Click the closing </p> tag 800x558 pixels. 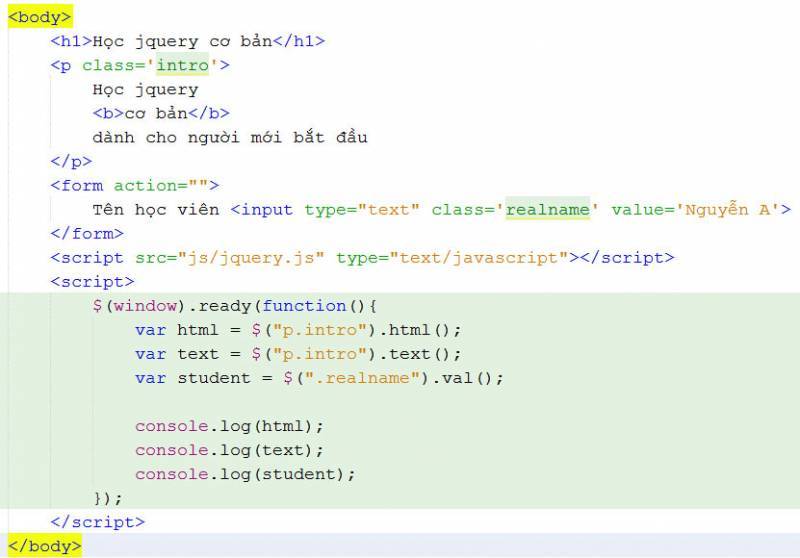pyautogui.click(x=71, y=161)
